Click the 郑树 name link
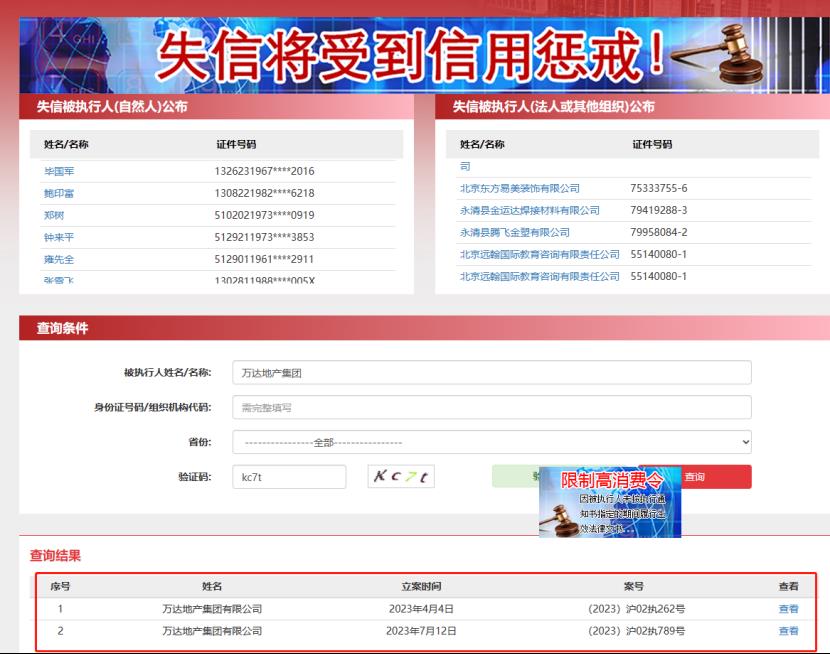The width and height of the screenshot is (830, 654). tap(54, 215)
